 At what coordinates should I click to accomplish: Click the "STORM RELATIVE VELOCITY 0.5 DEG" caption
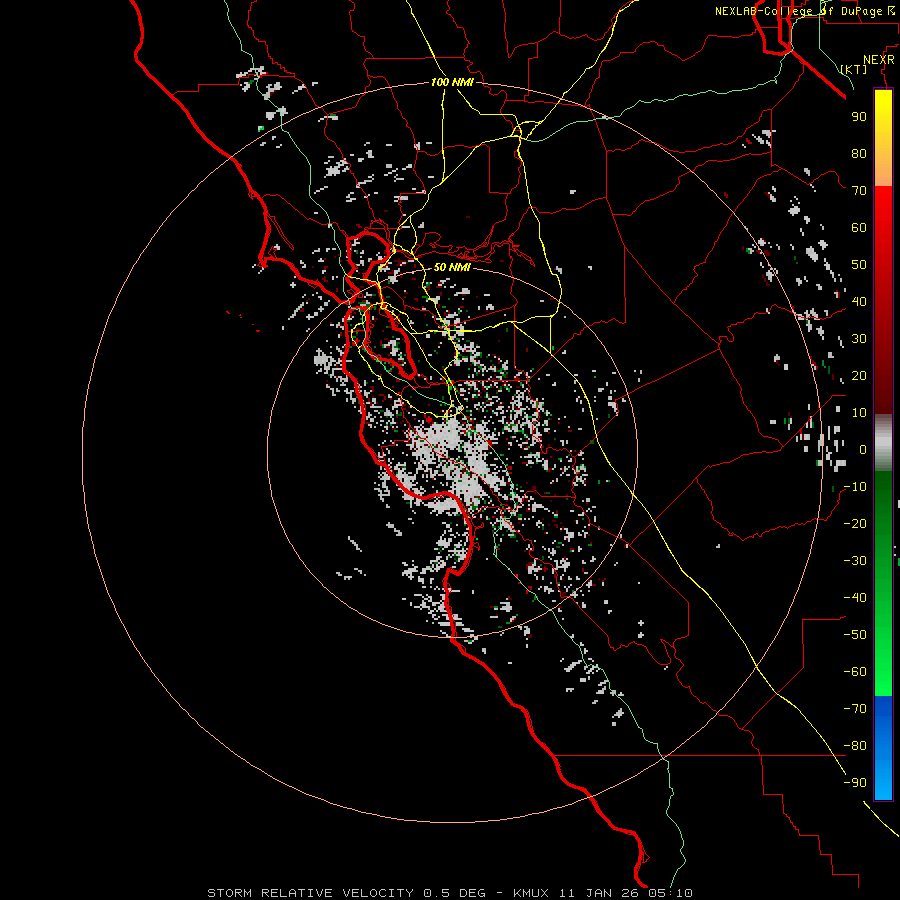346,893
